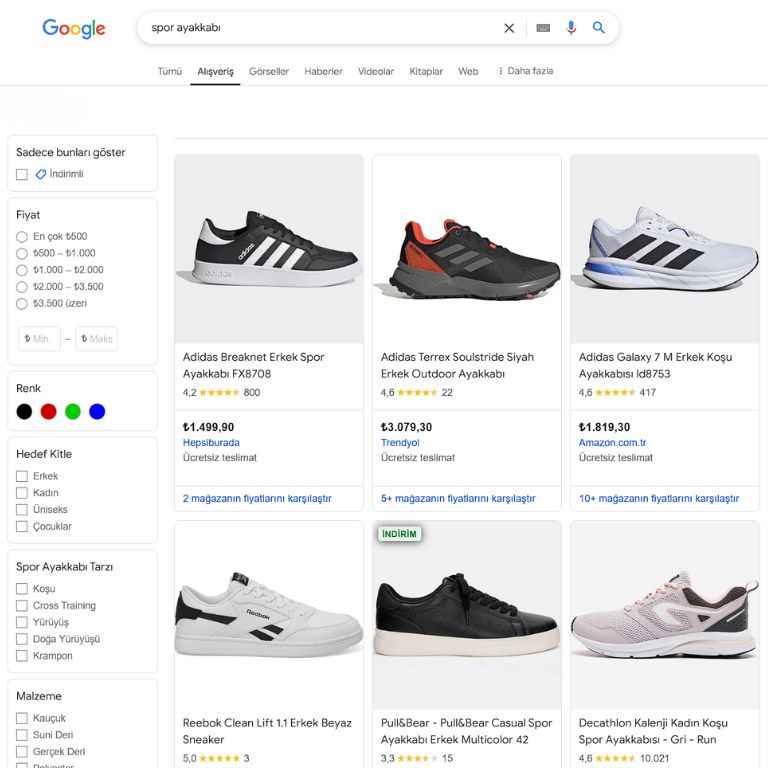Enable the Cross Training filter
This screenshot has height=768, width=768.
click(x=22, y=605)
